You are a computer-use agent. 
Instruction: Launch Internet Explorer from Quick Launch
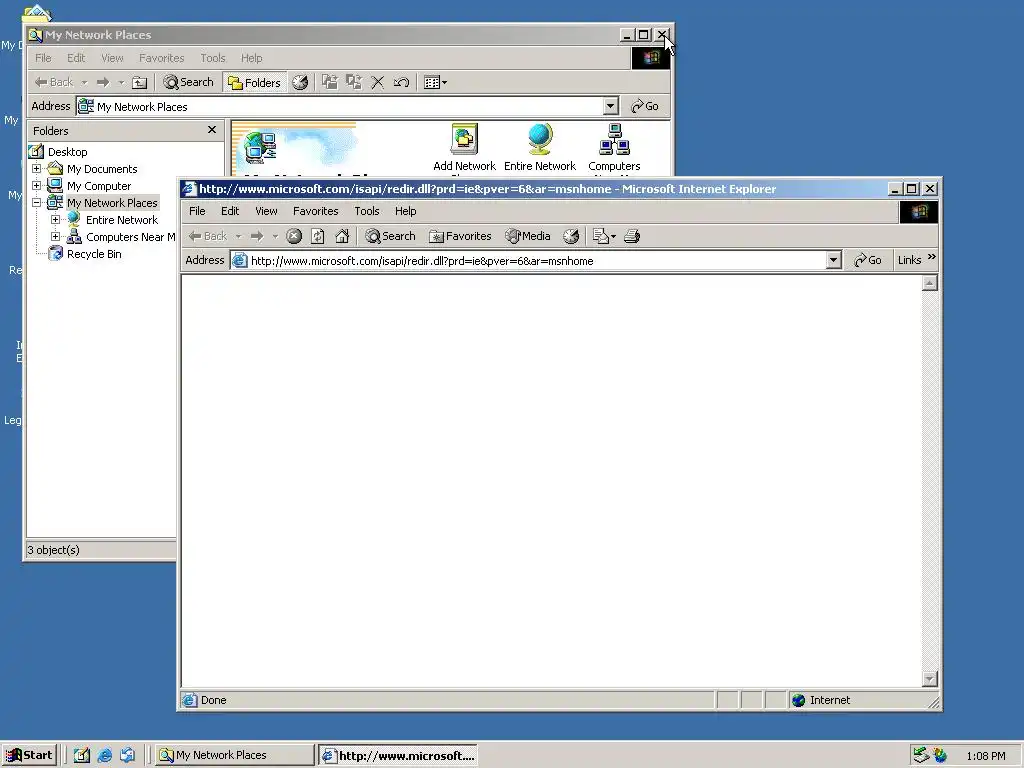[x=104, y=756]
